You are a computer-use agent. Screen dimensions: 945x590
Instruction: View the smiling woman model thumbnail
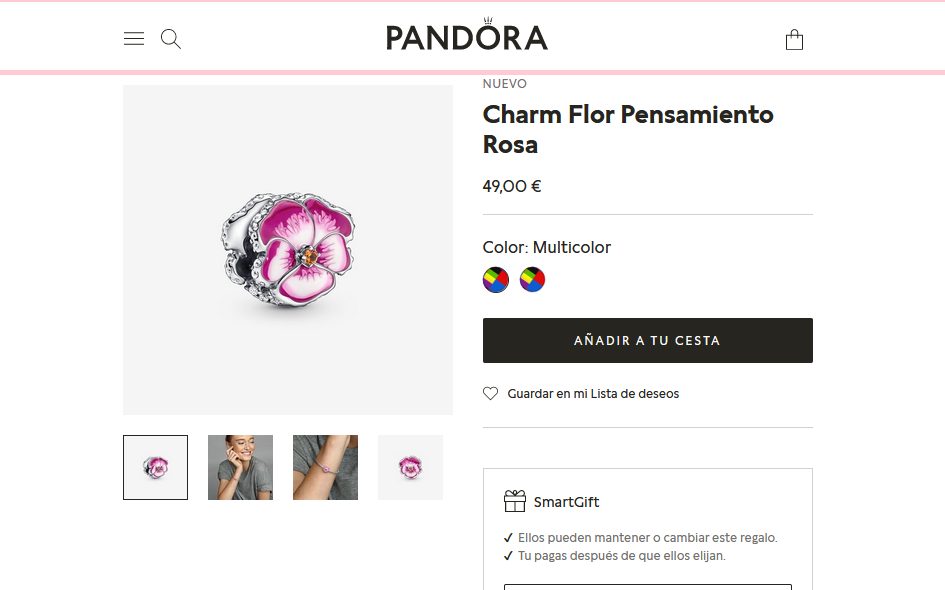pos(240,467)
